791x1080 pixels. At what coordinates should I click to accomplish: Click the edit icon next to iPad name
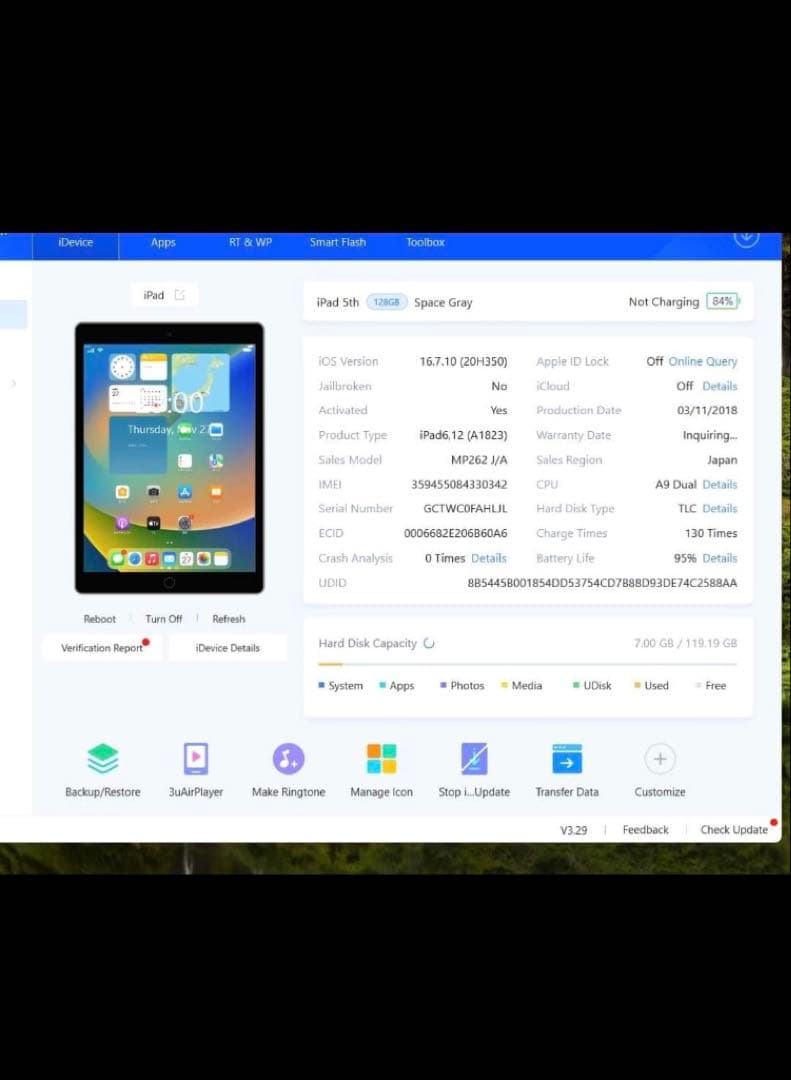pyautogui.click(x=180, y=295)
